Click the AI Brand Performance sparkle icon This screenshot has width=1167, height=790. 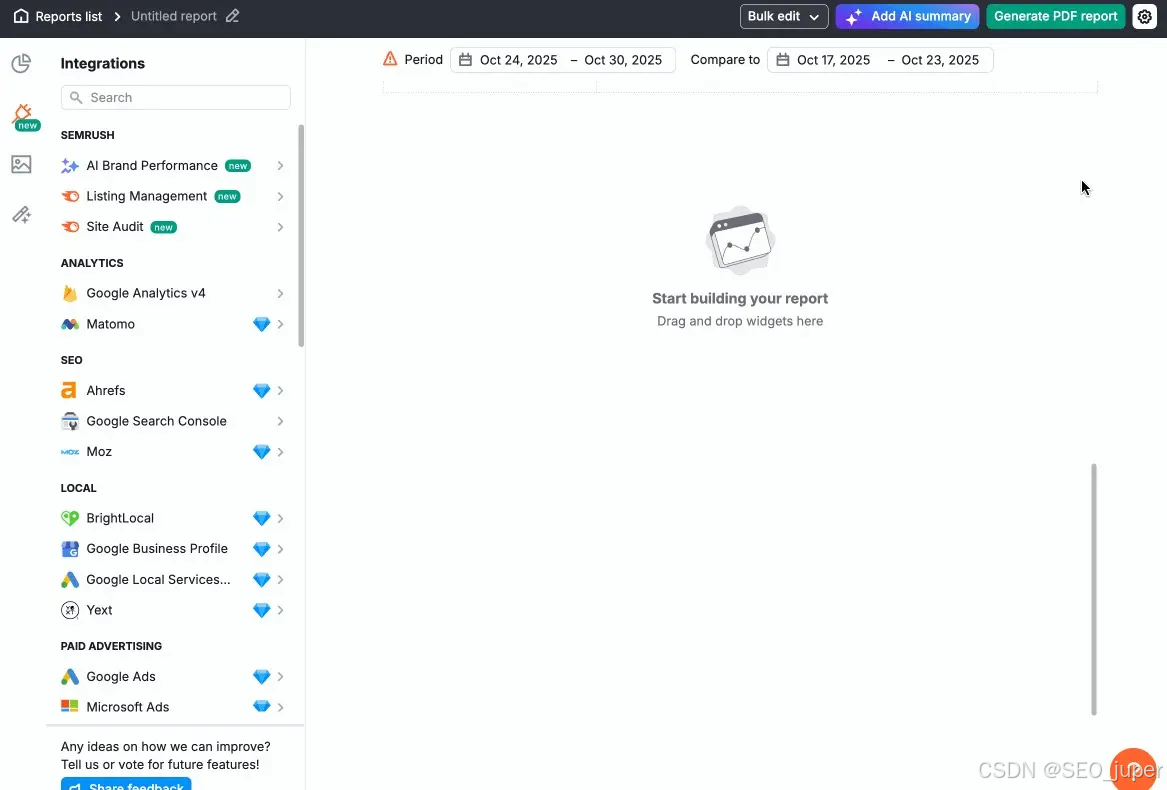coord(70,165)
